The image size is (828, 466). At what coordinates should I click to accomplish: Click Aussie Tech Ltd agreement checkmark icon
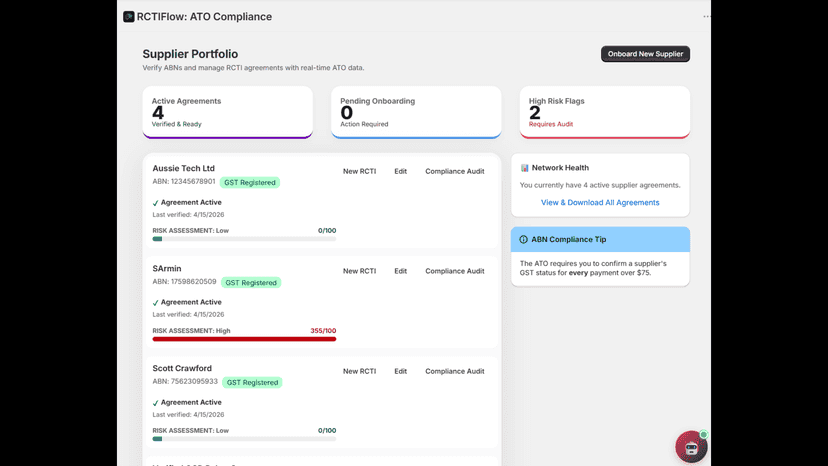pos(155,203)
